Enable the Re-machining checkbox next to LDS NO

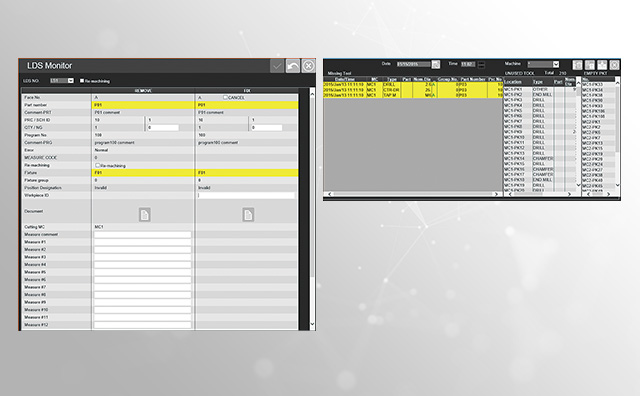82,81
